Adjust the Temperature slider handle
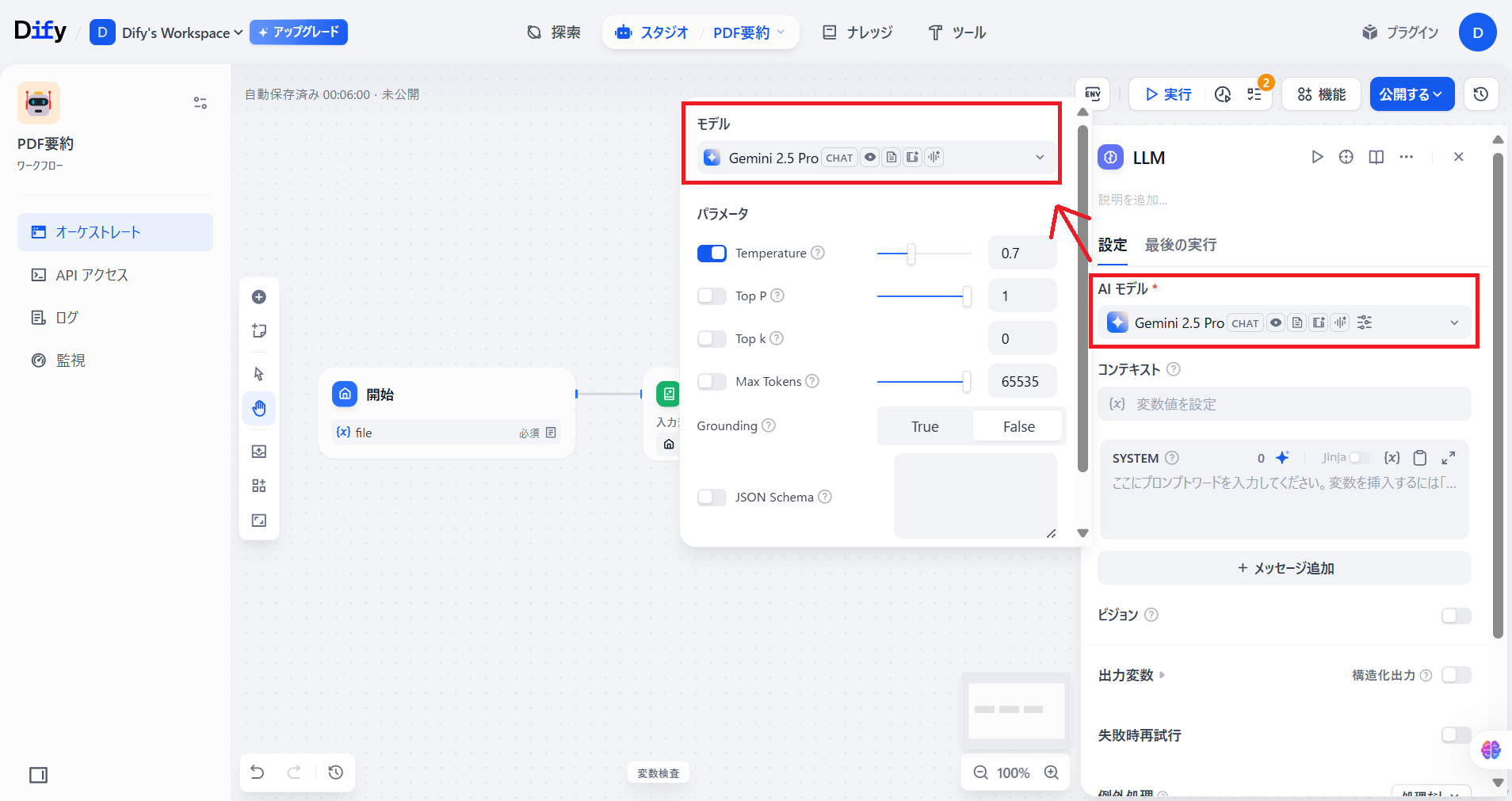This screenshot has width=1512, height=801. tap(911, 254)
